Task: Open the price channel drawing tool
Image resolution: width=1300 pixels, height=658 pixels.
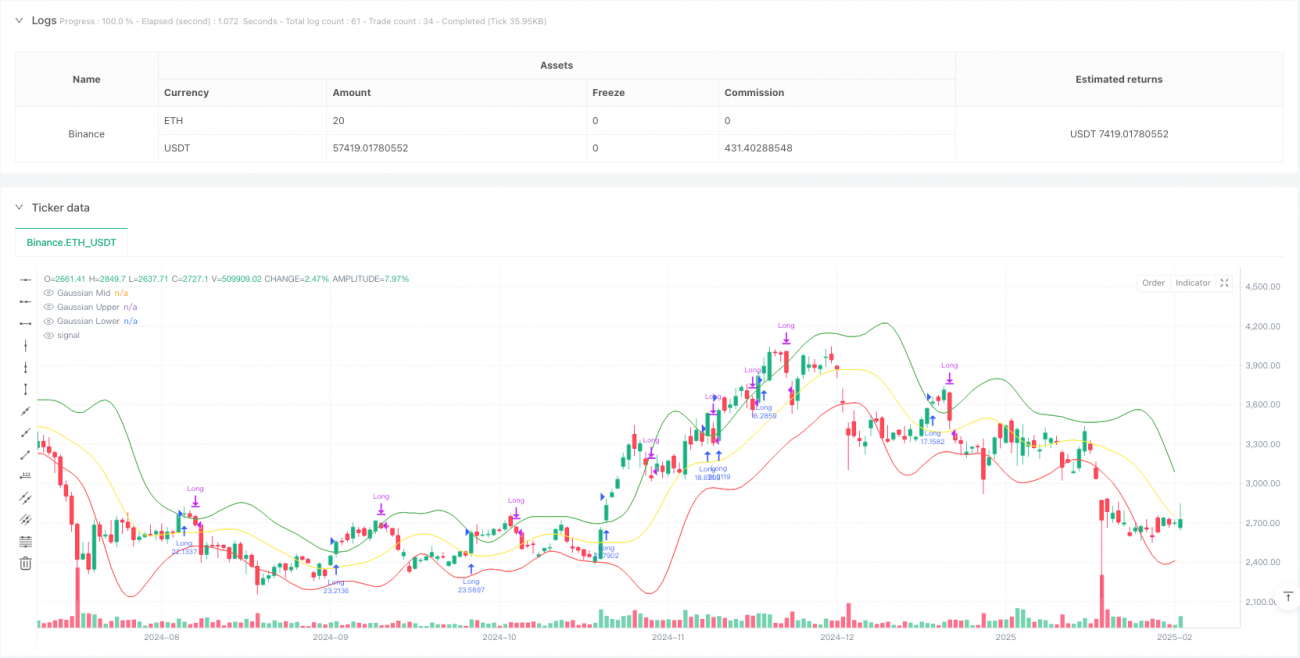Action: [x=25, y=519]
